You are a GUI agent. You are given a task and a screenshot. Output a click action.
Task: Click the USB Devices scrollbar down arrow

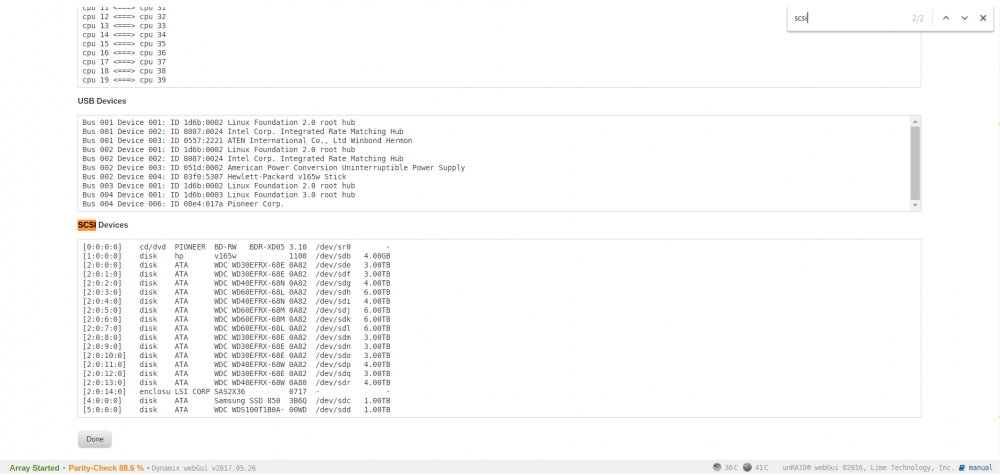915,205
